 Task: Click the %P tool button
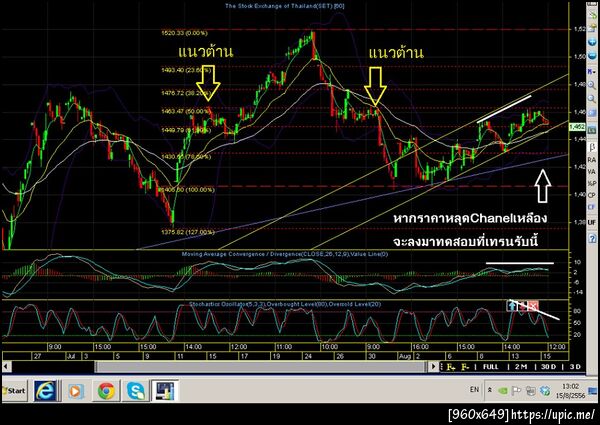[592, 184]
